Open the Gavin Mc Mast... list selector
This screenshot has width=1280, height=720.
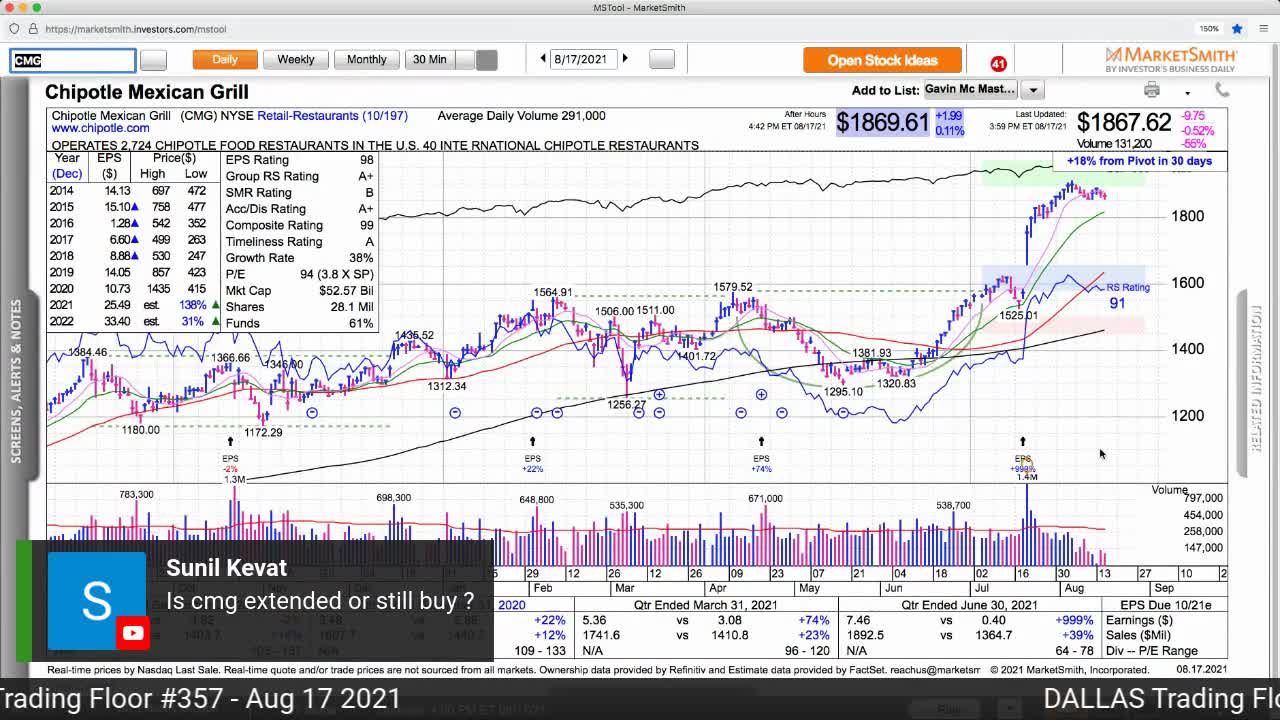click(970, 89)
